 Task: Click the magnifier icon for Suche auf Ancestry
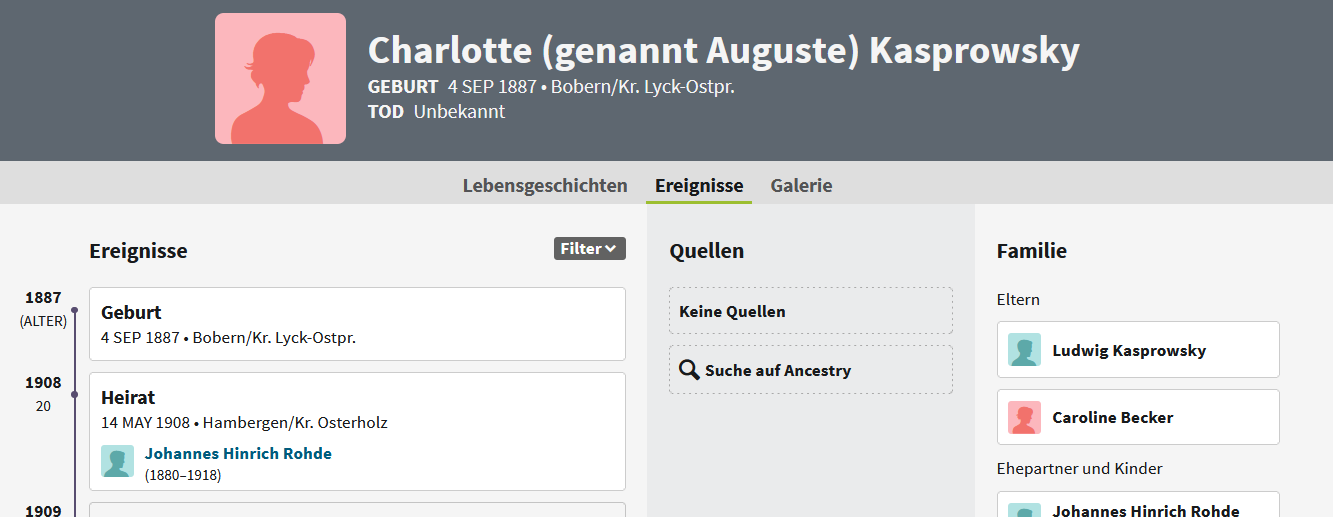click(689, 370)
